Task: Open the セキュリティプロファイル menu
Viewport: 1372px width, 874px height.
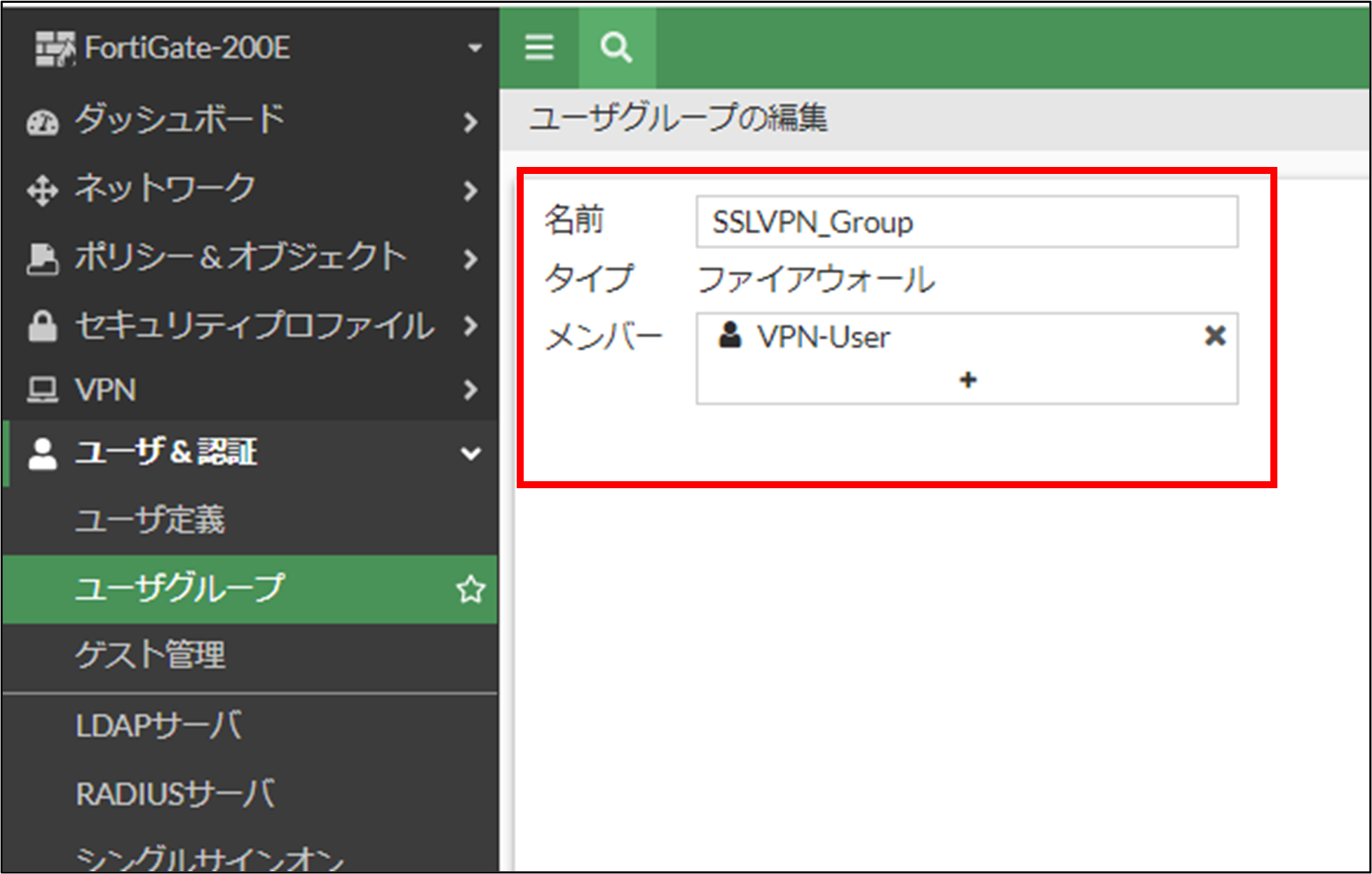Action: click(250, 325)
